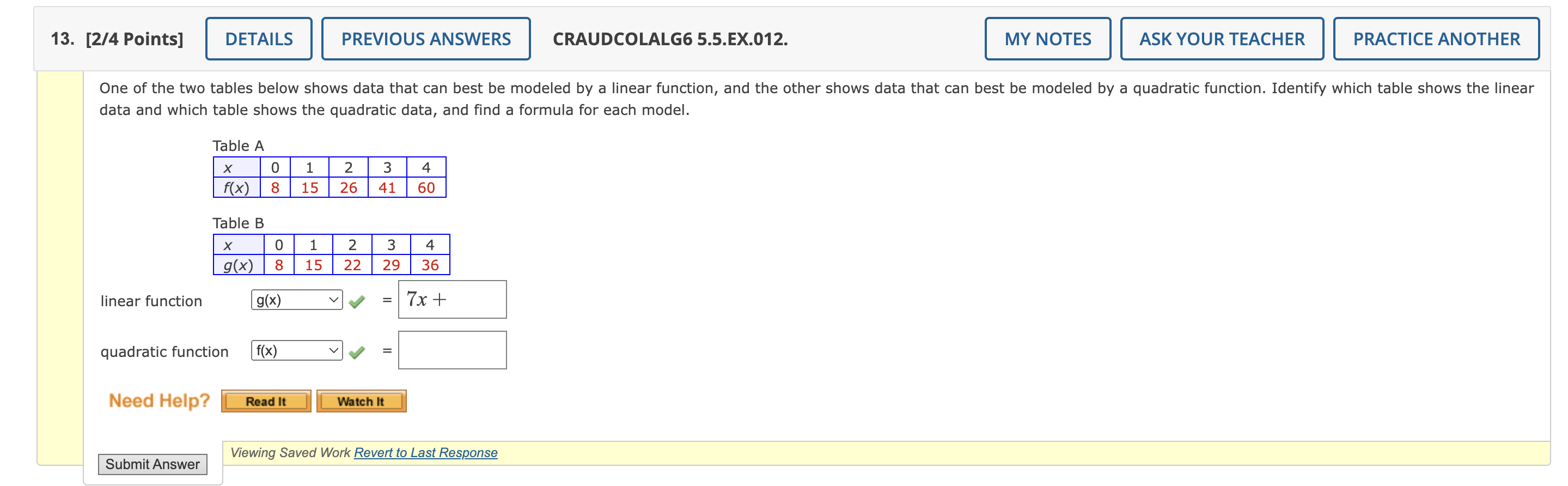The height and width of the screenshot is (486, 1568).
Task: Click the Read It help button
Action: pyautogui.click(x=265, y=400)
